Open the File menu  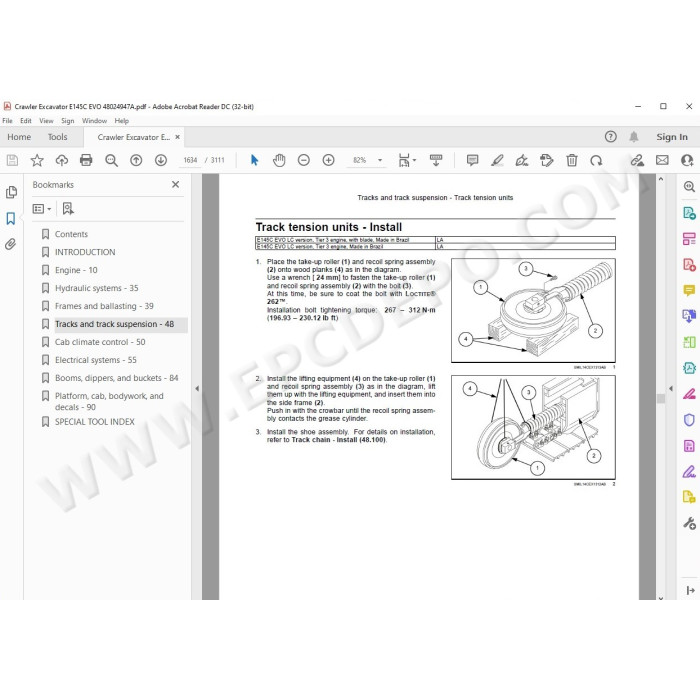pos(8,121)
